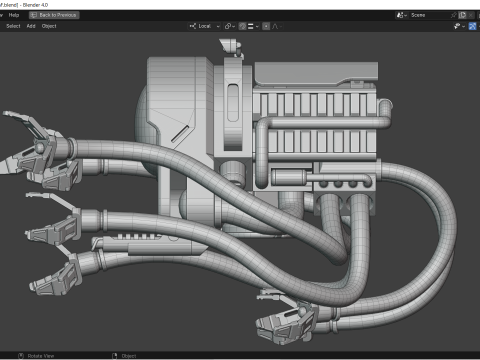Image resolution: width=480 pixels, height=360 pixels.
Task: Toggle proportional editing
Action: point(266,26)
